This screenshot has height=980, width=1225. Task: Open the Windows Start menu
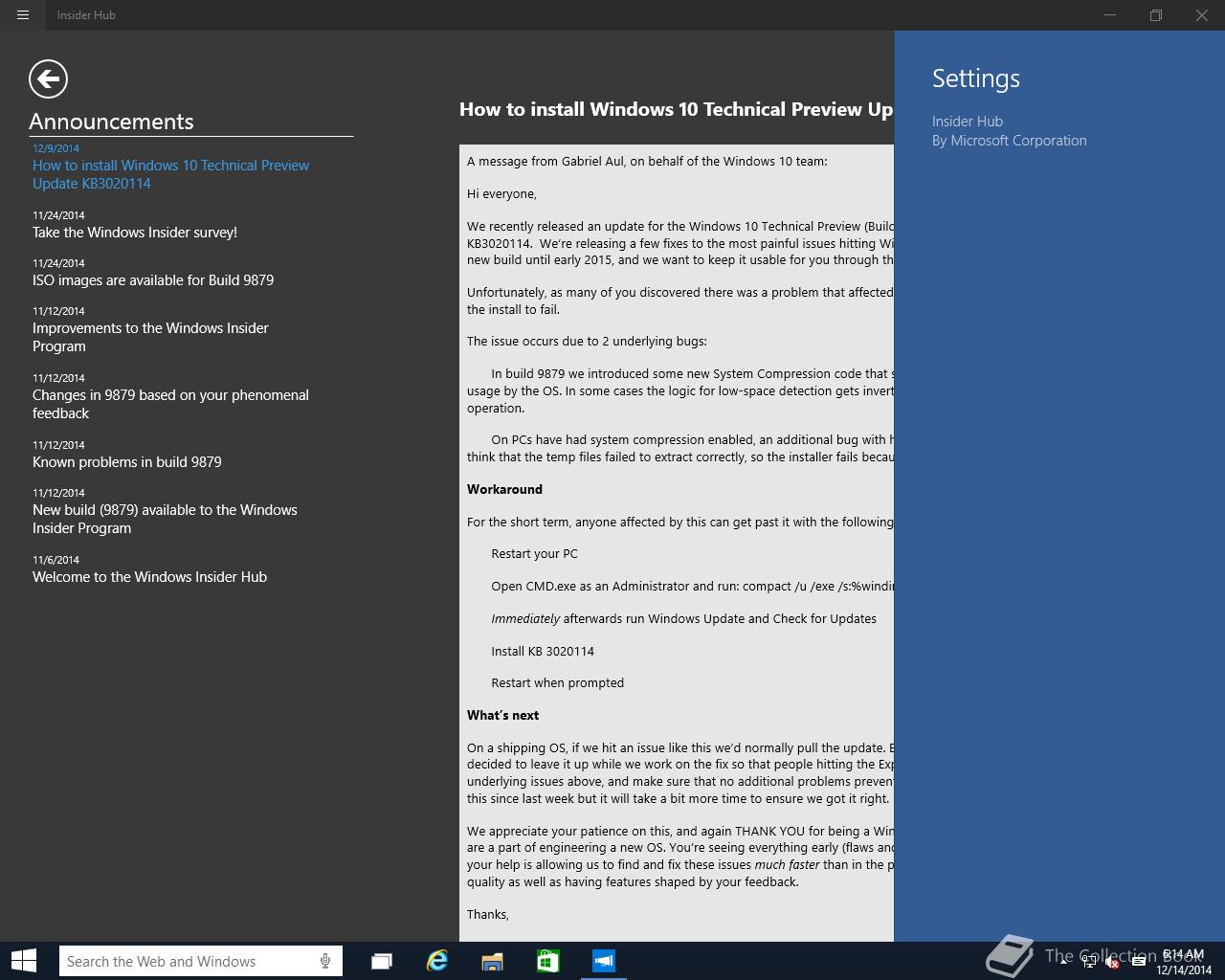23,961
